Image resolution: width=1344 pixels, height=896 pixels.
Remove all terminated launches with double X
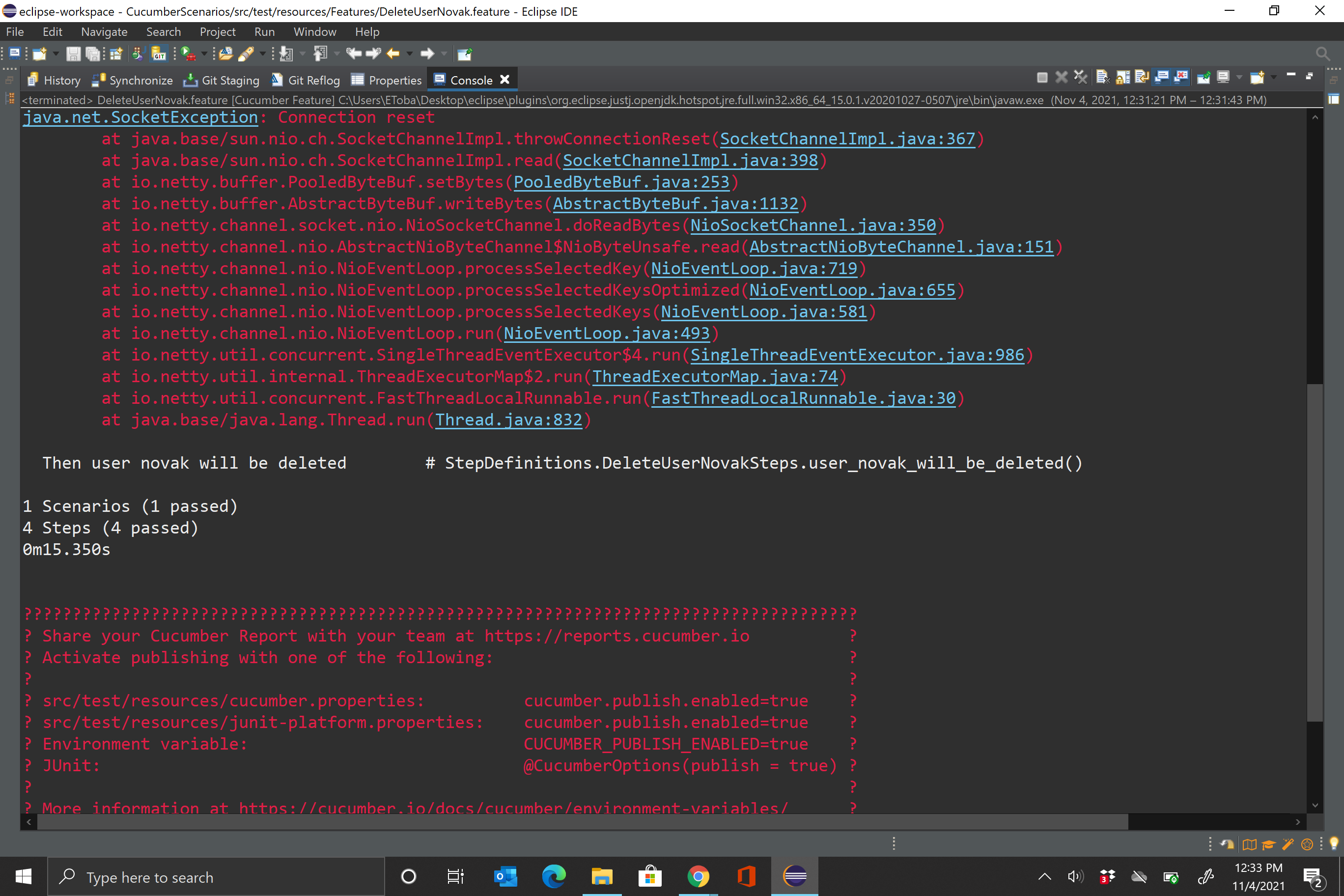[1080, 77]
